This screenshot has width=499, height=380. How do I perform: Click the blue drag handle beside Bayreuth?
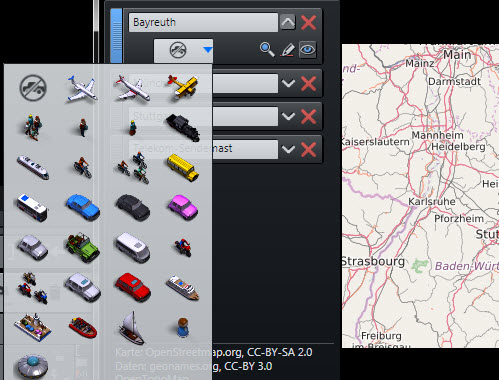click(x=116, y=35)
